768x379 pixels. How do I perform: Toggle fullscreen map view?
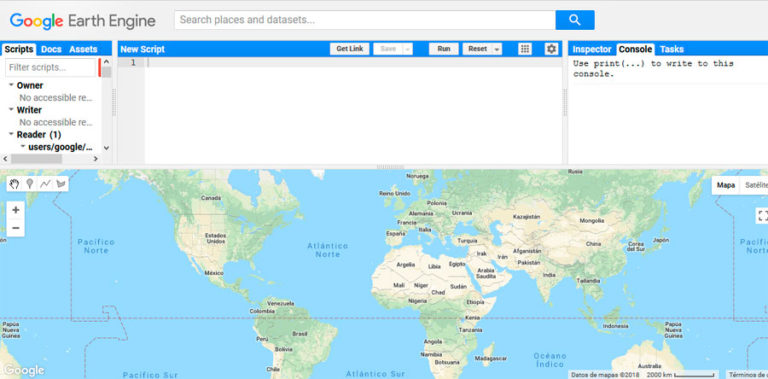tap(762, 216)
